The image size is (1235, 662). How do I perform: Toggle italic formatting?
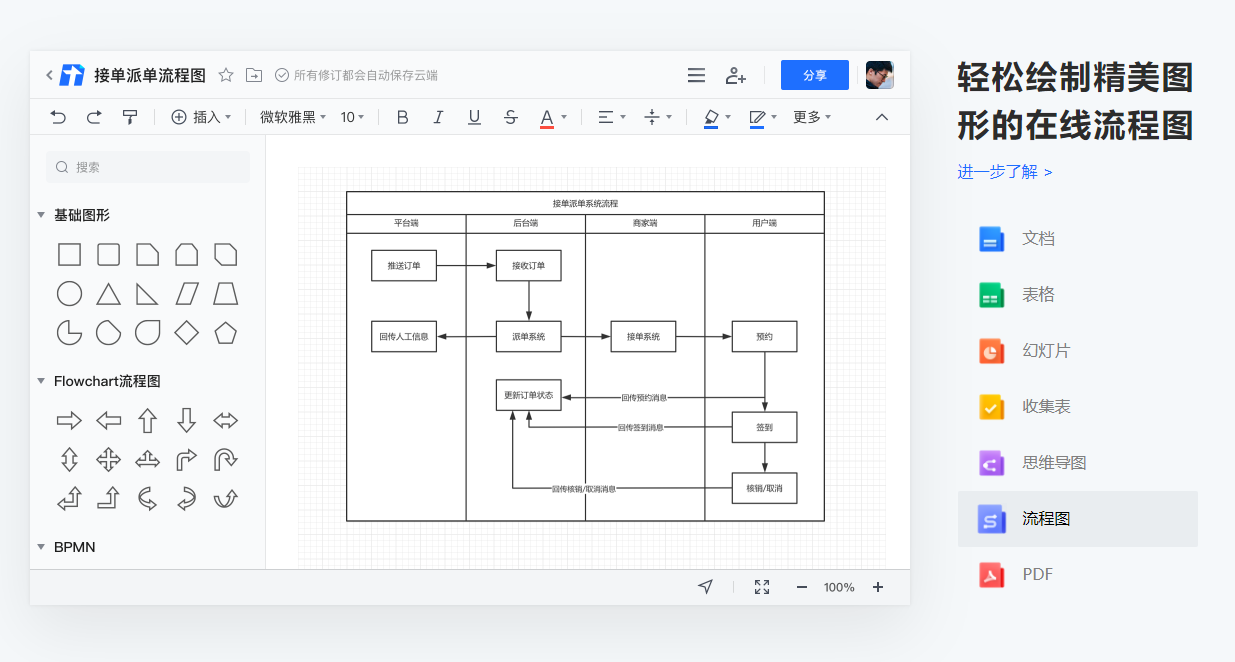(x=438, y=117)
